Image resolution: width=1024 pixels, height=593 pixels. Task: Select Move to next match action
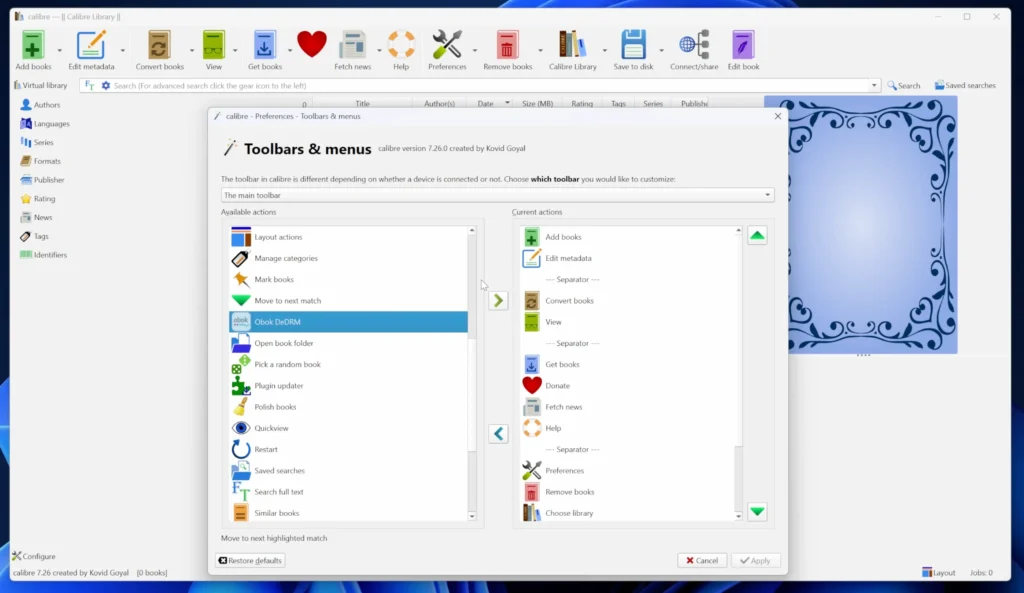(349, 300)
